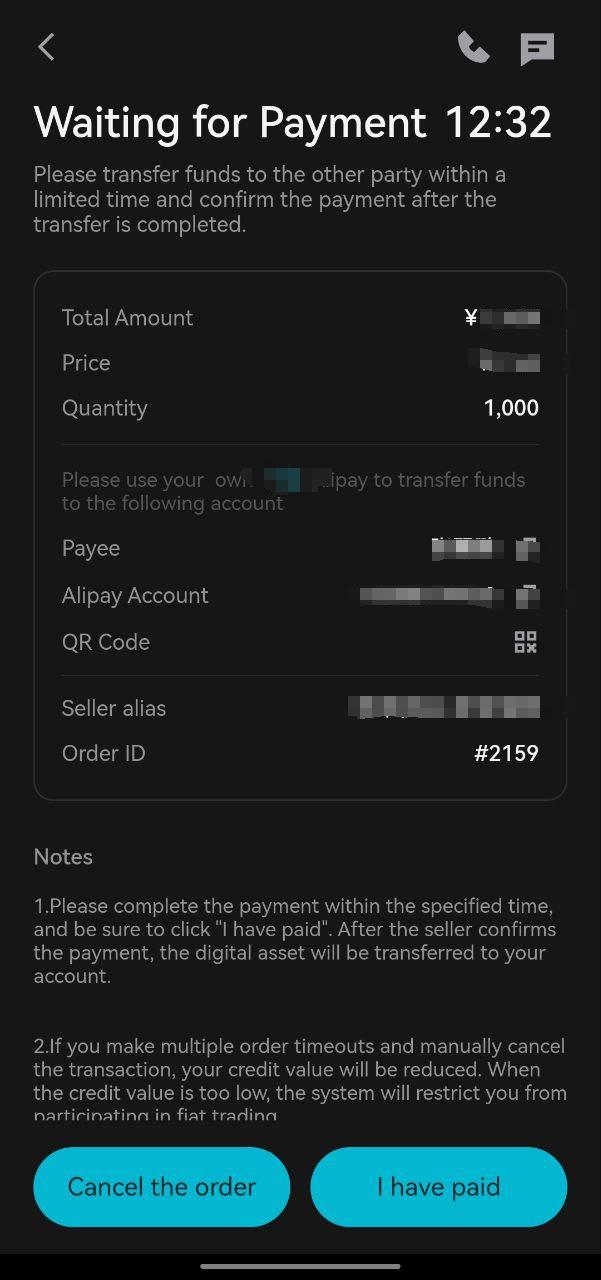Open chat with the message icon

click(537, 48)
